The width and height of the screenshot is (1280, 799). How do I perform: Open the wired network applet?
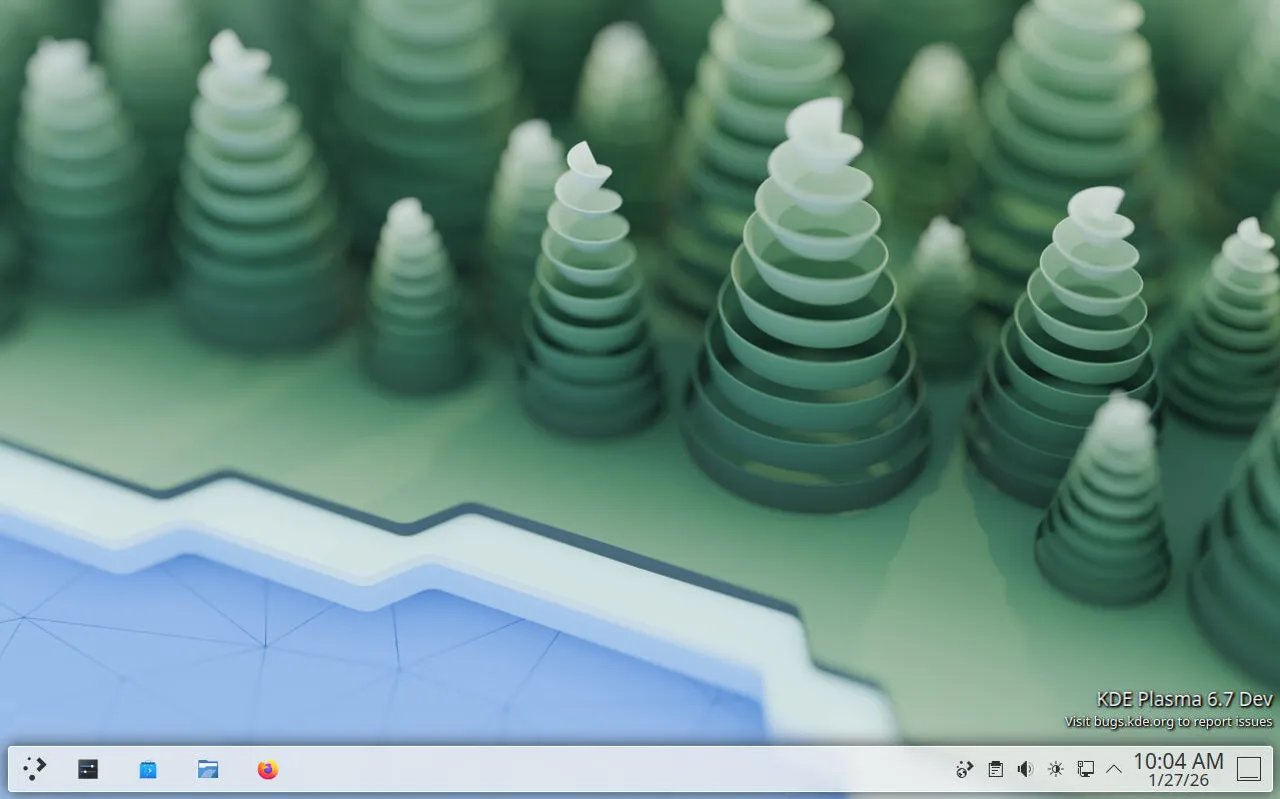click(1085, 769)
